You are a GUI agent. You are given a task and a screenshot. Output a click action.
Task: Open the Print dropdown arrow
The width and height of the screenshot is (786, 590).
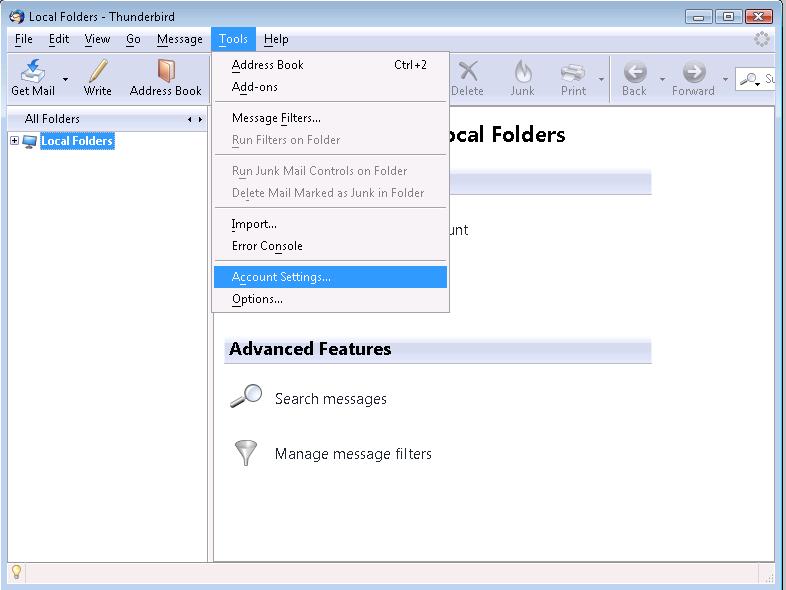[601, 79]
